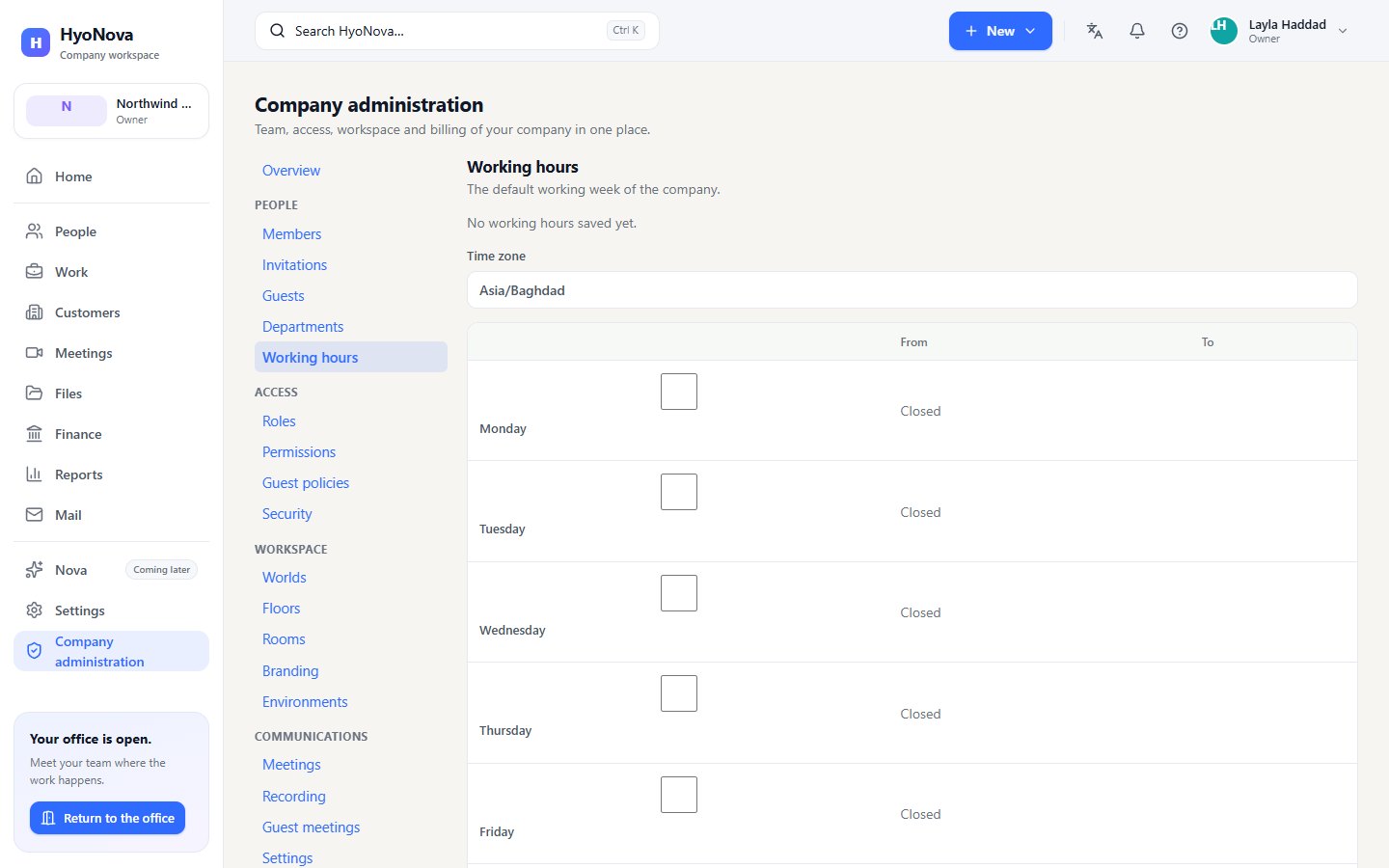Viewport: 1389px width, 868px height.
Task: Select Working hours in admin menu
Action: point(351,357)
